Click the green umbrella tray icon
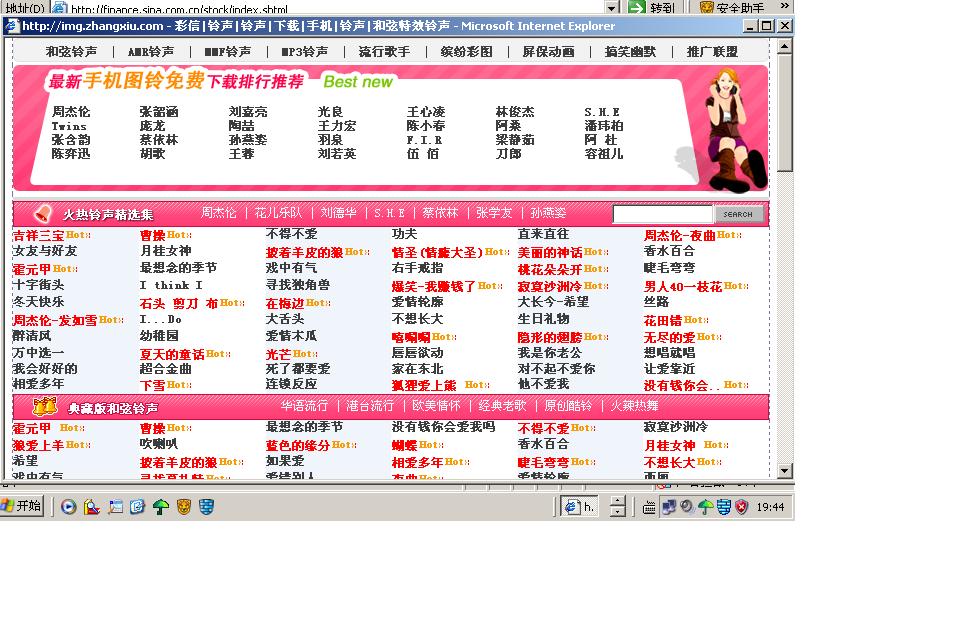 pos(706,507)
